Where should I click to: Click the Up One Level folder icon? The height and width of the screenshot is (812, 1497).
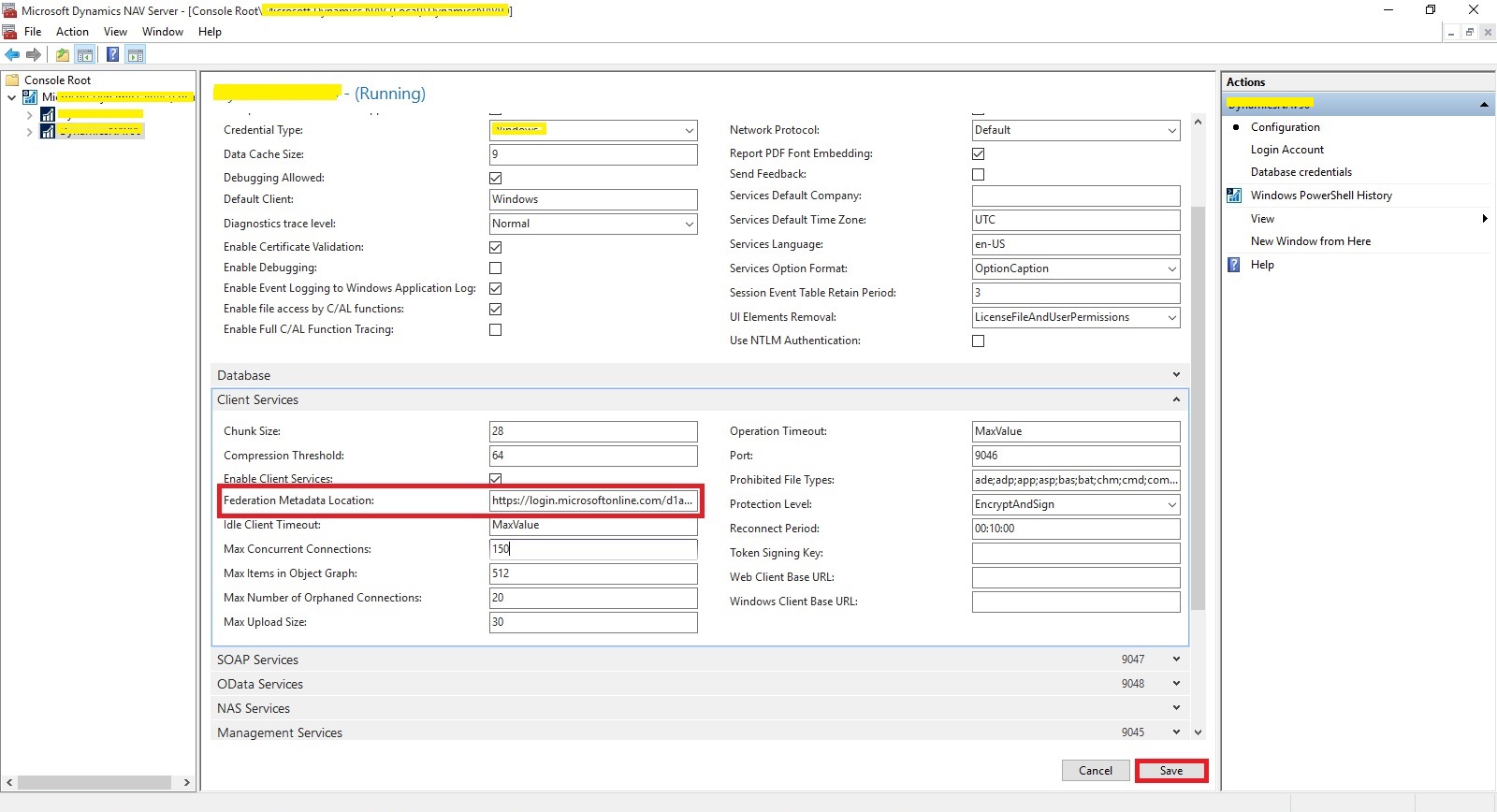[63, 54]
